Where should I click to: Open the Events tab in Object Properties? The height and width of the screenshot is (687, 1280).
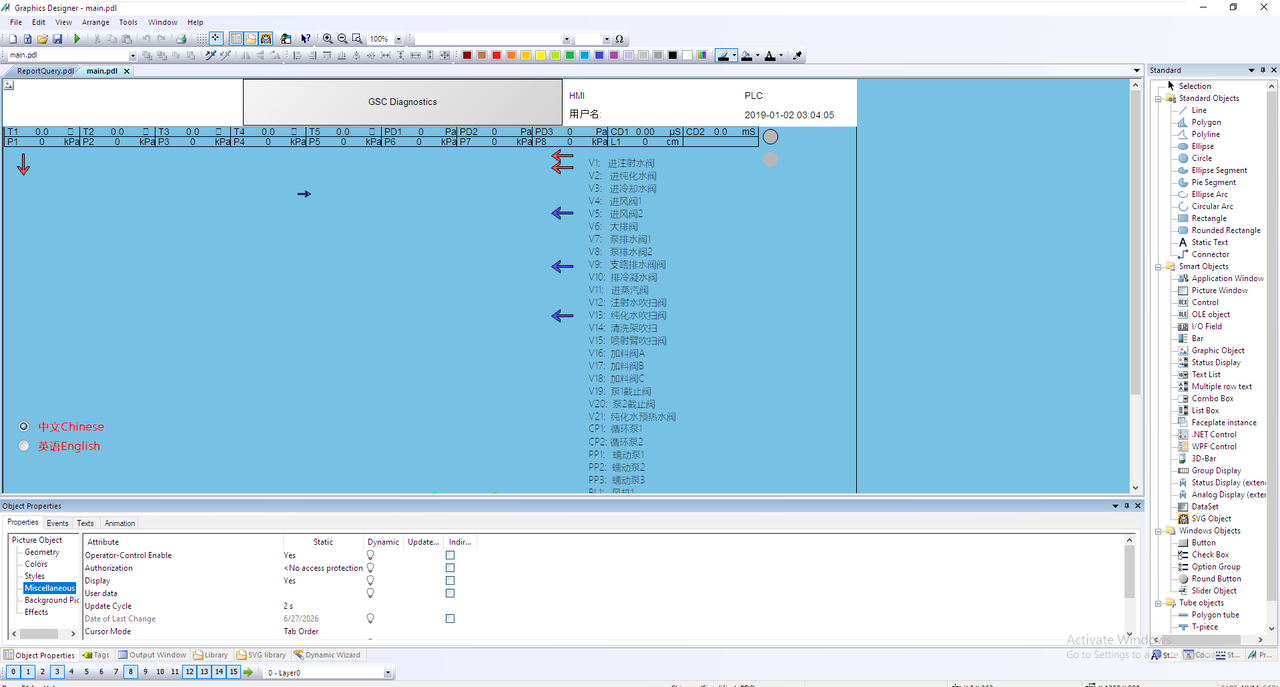point(58,523)
